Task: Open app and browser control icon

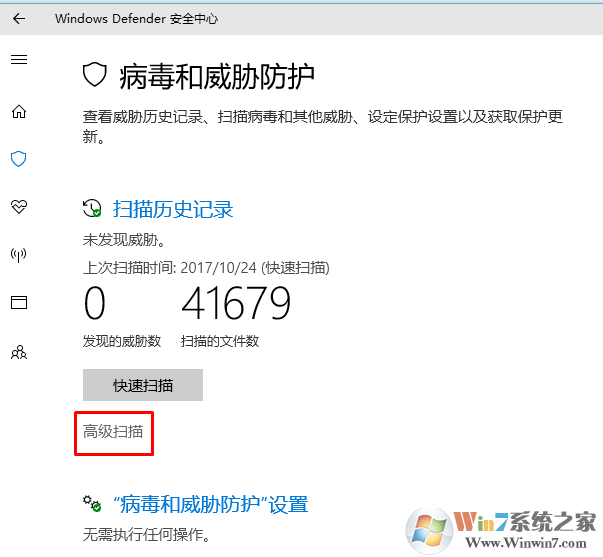Action: [19, 302]
